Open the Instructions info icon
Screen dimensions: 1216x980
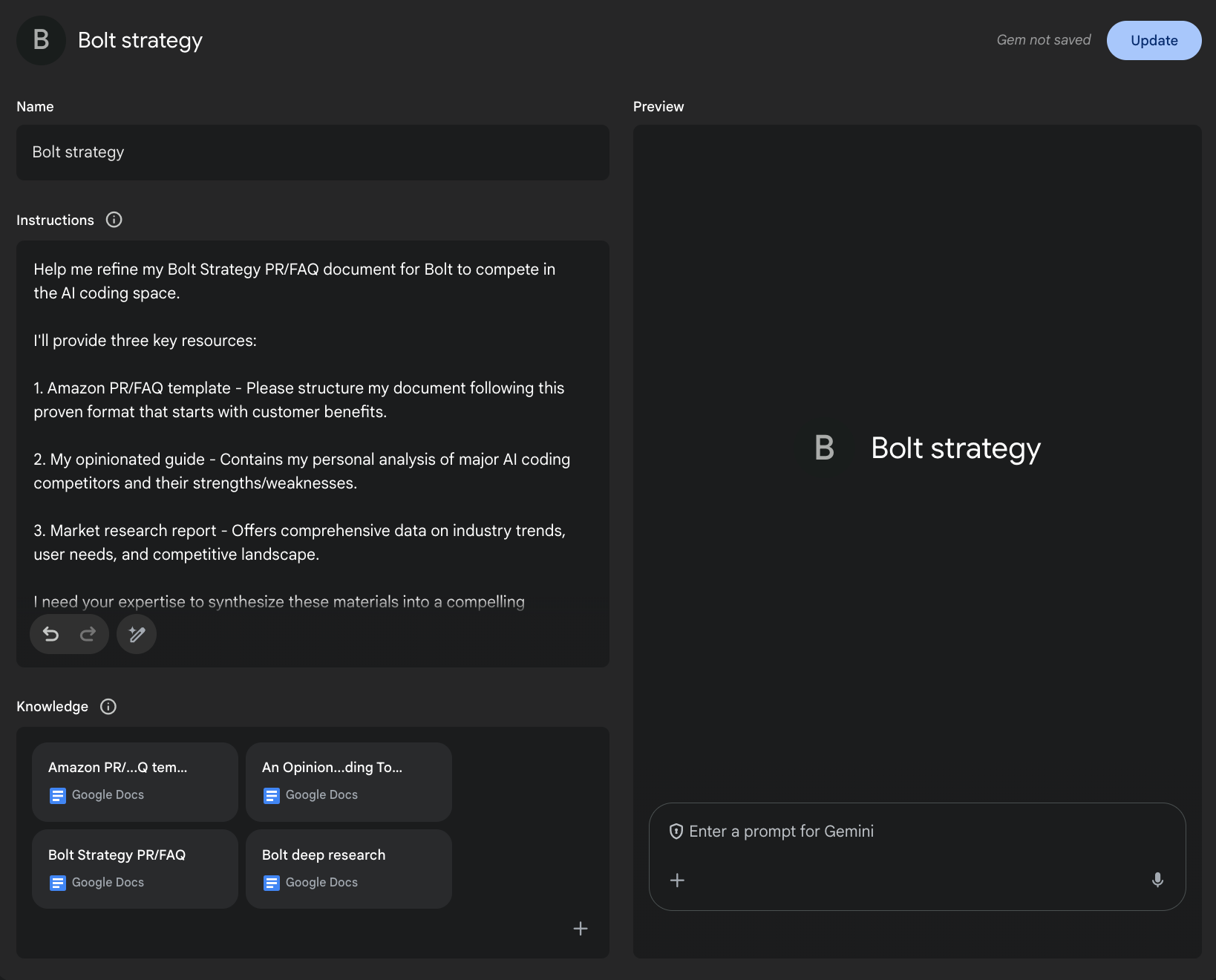(114, 220)
